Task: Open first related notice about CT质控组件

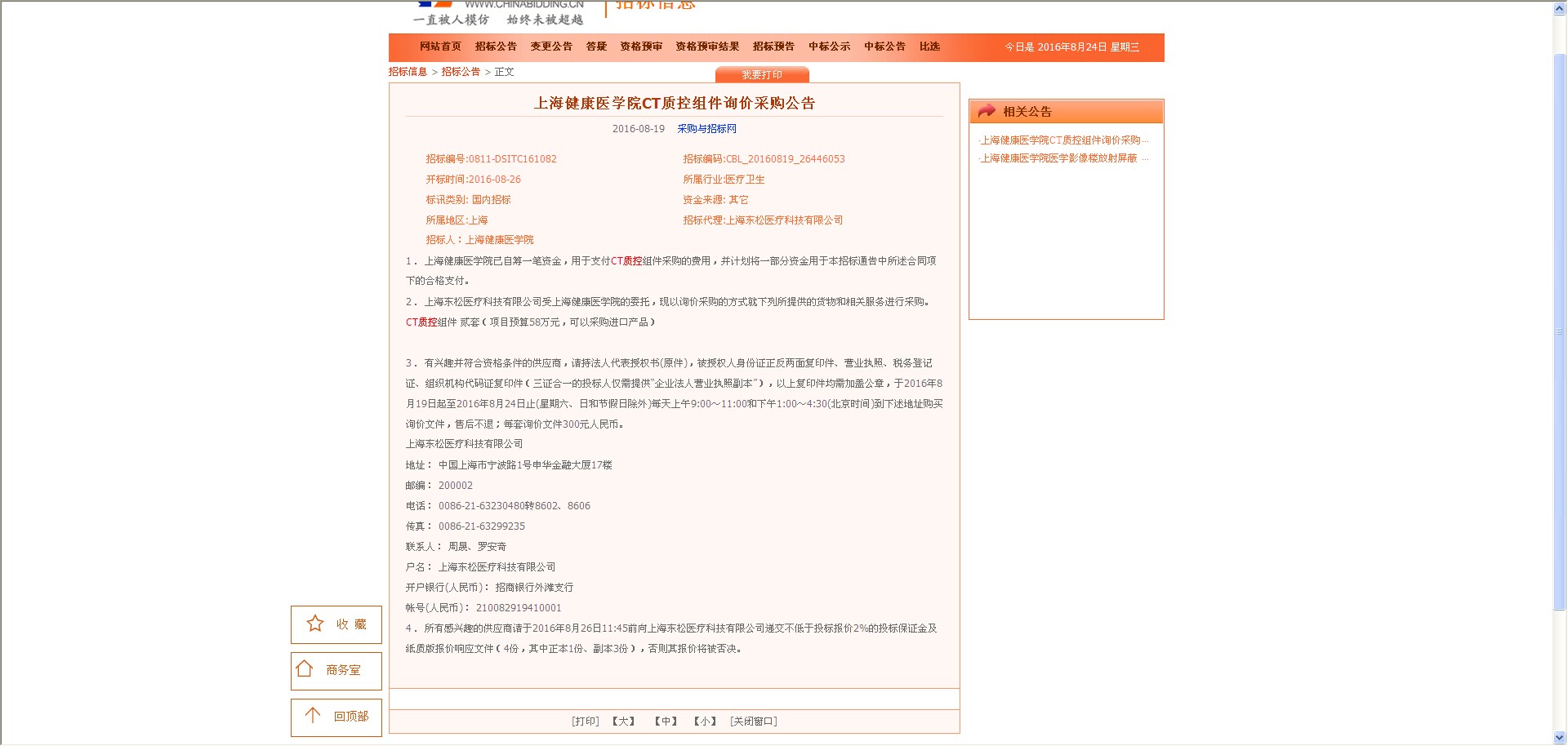Action: 1063,140
